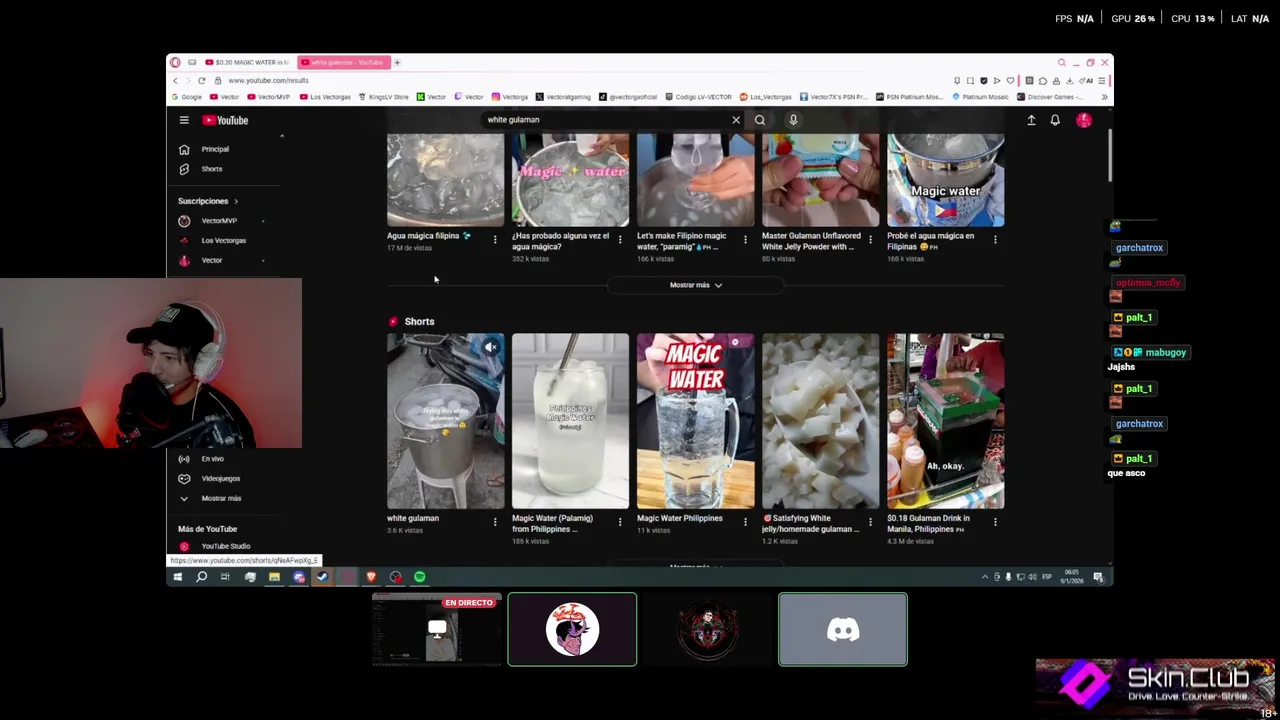The height and width of the screenshot is (720, 1280).
Task: Play the 'Magic Water (Palamig)' short thumbnail
Action: [x=570, y=421]
